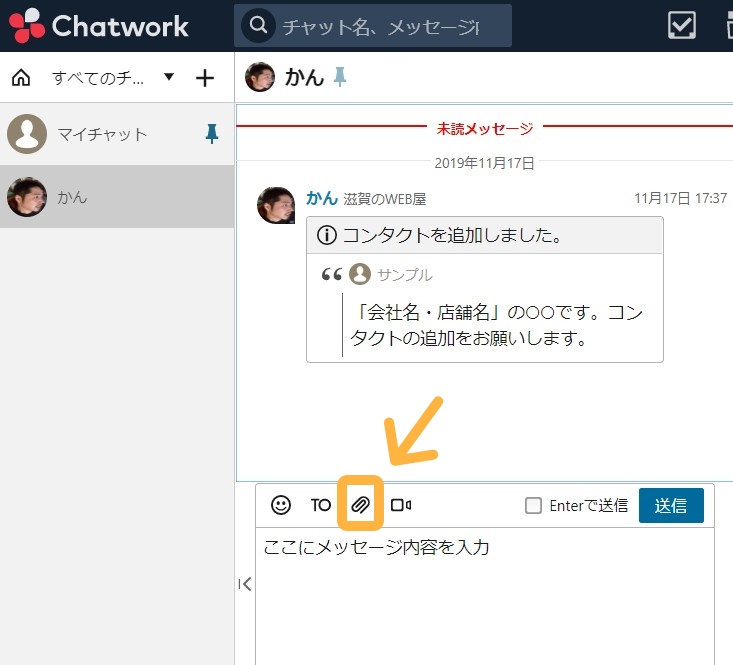Viewport: 733px width, 665px height.
Task: Expand the すべてのチャット filter dropdown
Action: pos(169,77)
